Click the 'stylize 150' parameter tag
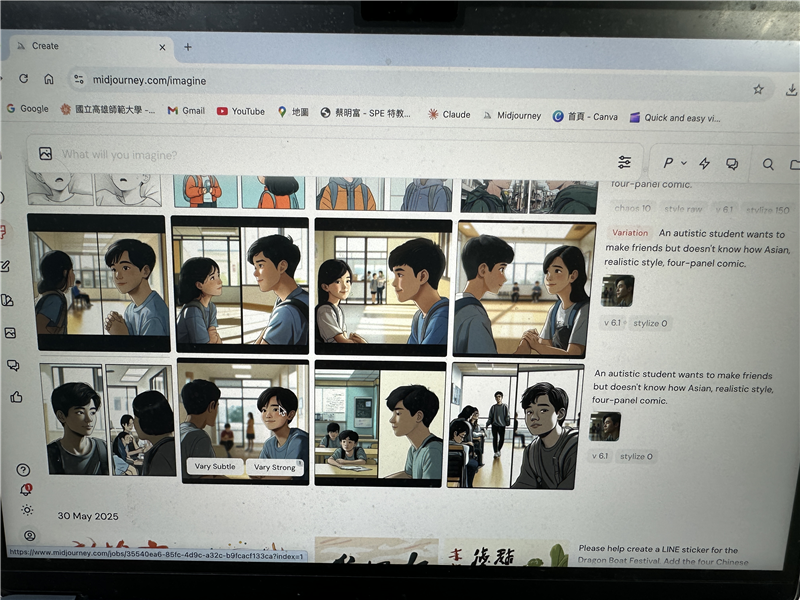The image size is (800, 600). click(x=767, y=210)
